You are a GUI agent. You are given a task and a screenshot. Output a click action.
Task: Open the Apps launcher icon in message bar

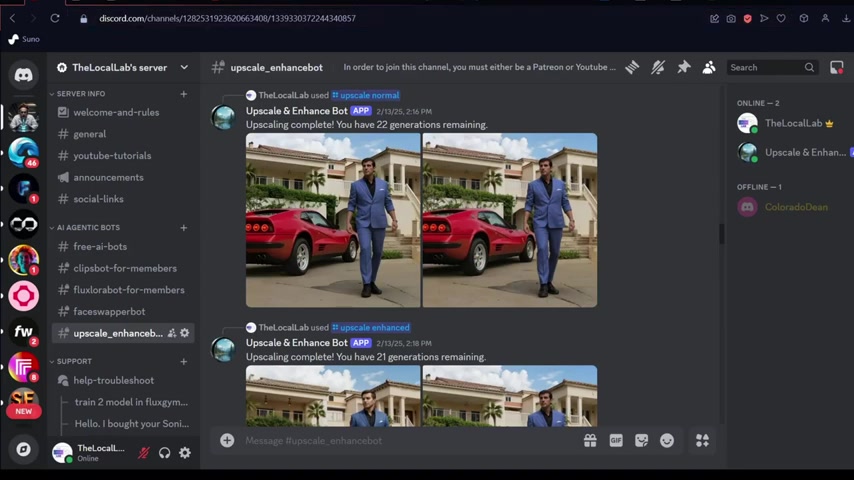(702, 440)
